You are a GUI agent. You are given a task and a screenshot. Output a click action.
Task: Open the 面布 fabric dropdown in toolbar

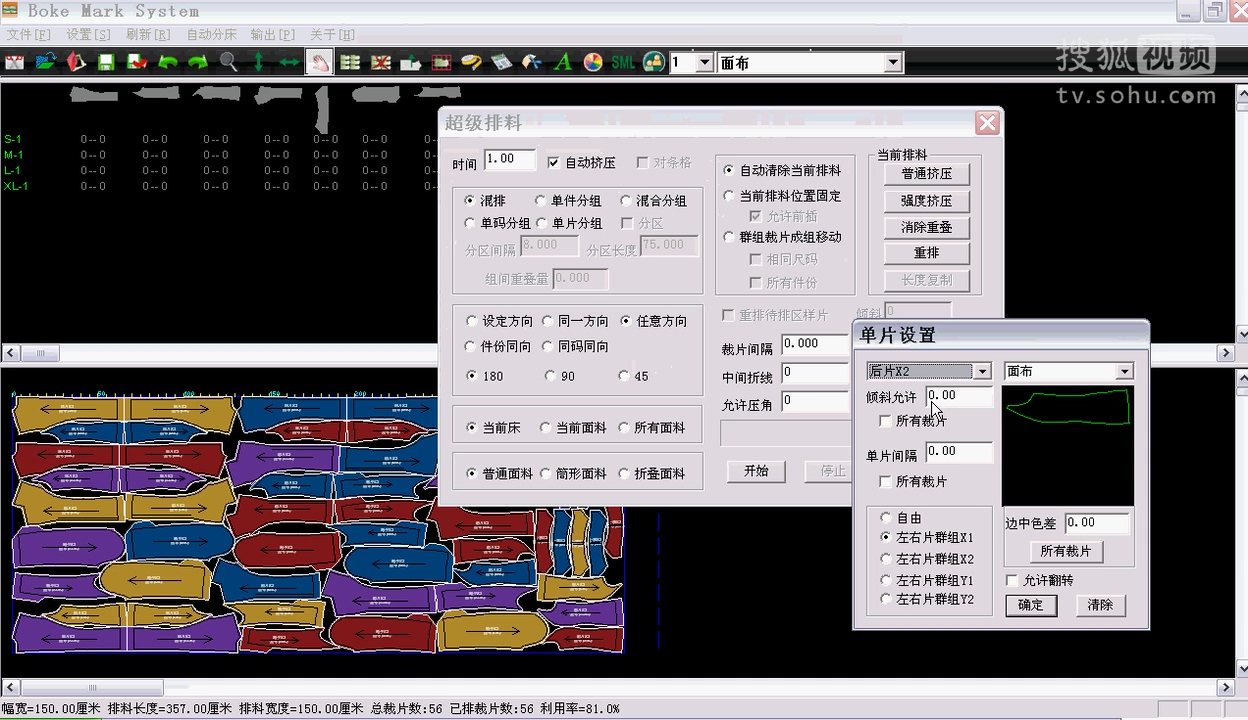pyautogui.click(x=893, y=62)
